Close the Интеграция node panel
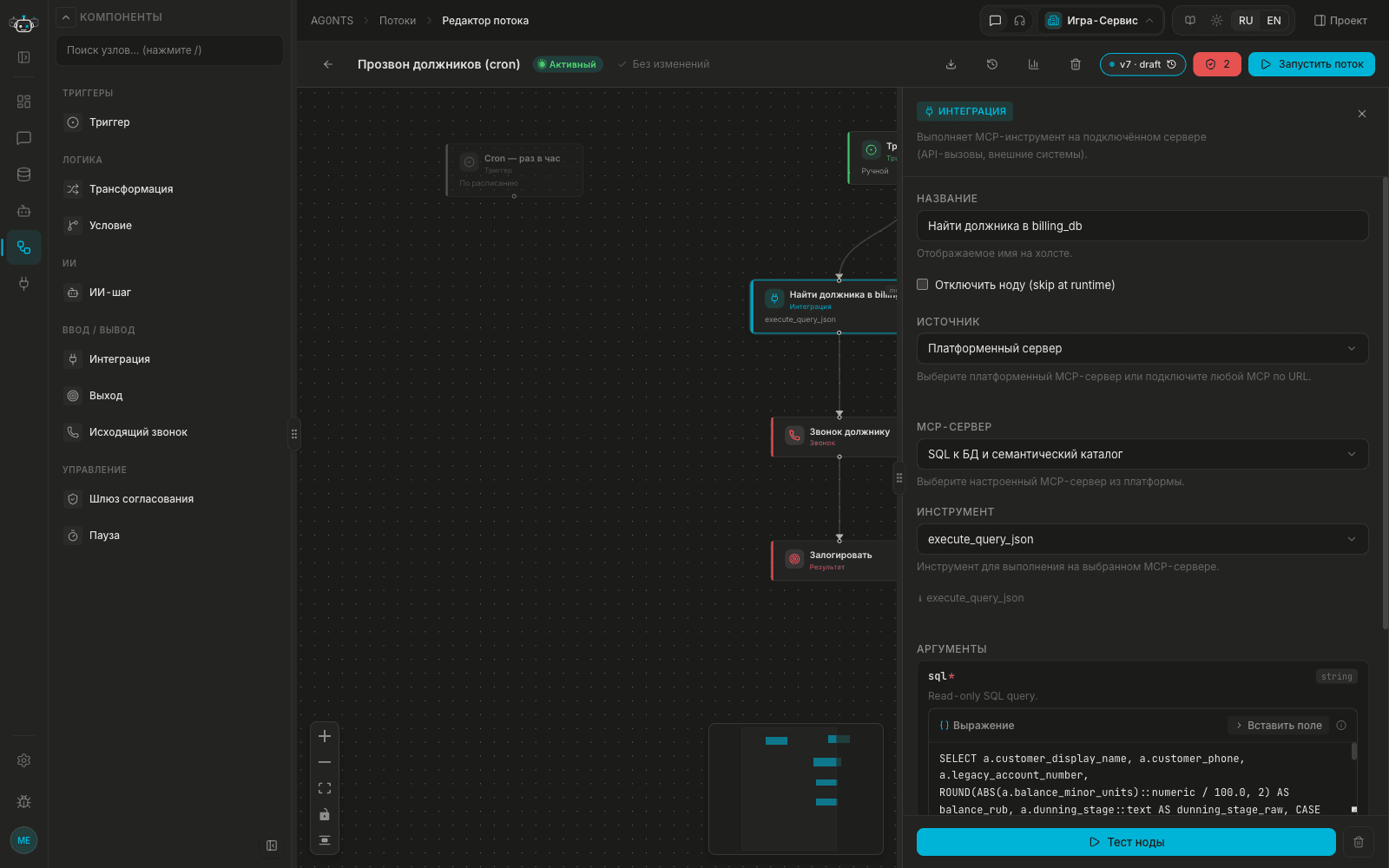 [1362, 114]
